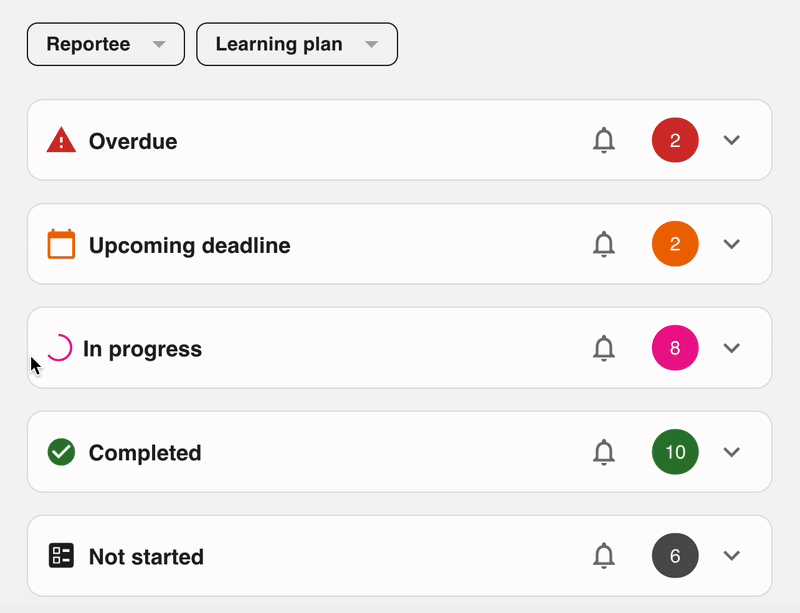This screenshot has height=613, width=800.
Task: Open the Learning plan filter dropdown
Action: click(297, 44)
